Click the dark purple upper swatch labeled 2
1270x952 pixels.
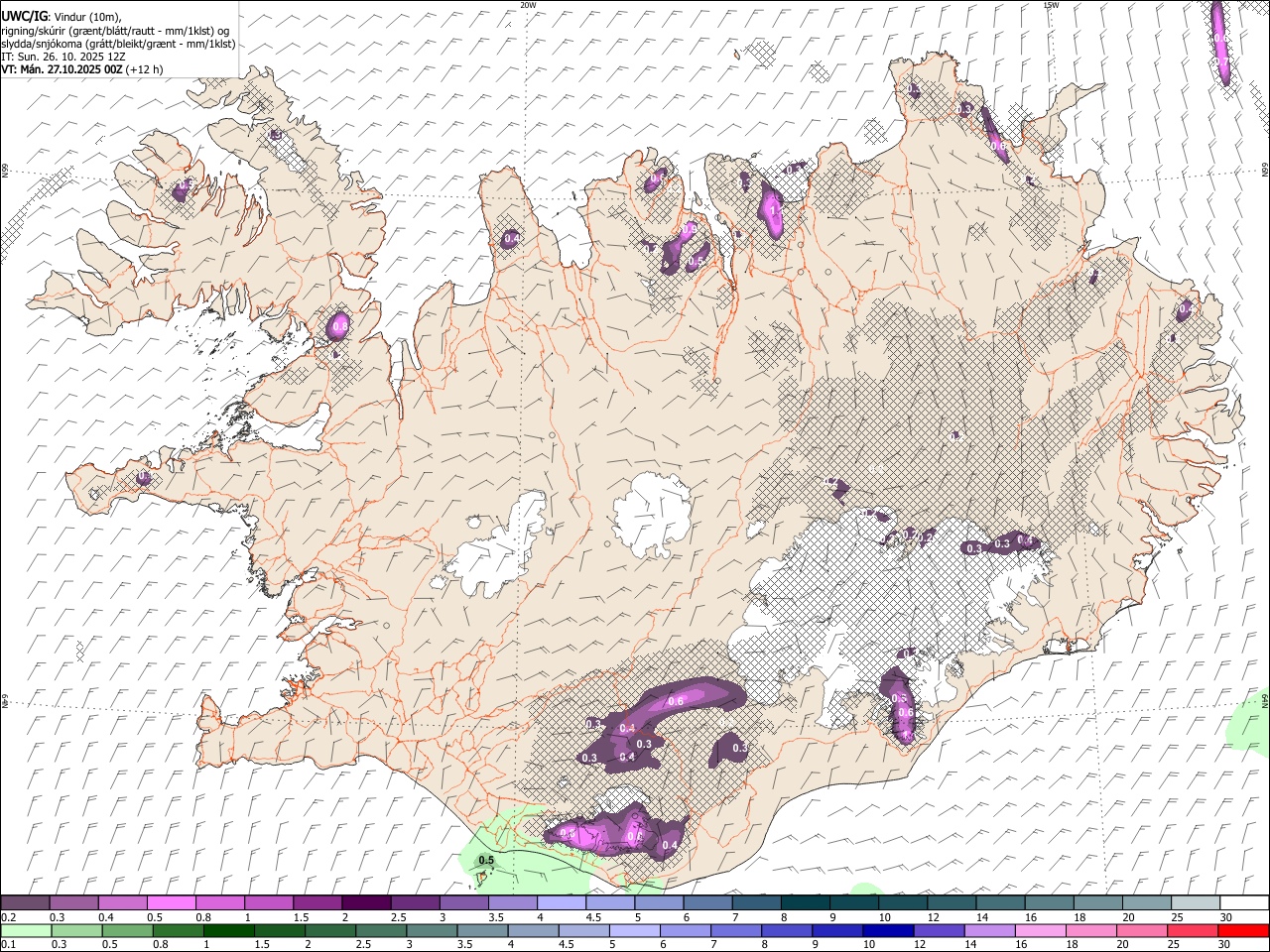point(366,903)
